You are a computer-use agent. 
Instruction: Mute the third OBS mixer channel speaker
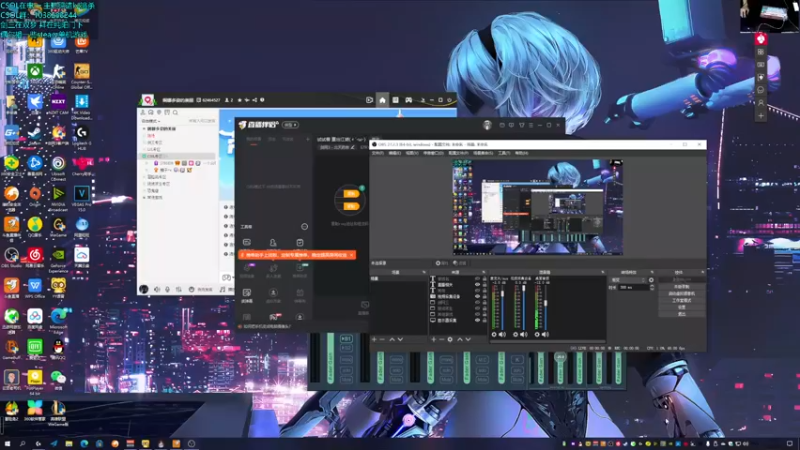click(x=545, y=335)
